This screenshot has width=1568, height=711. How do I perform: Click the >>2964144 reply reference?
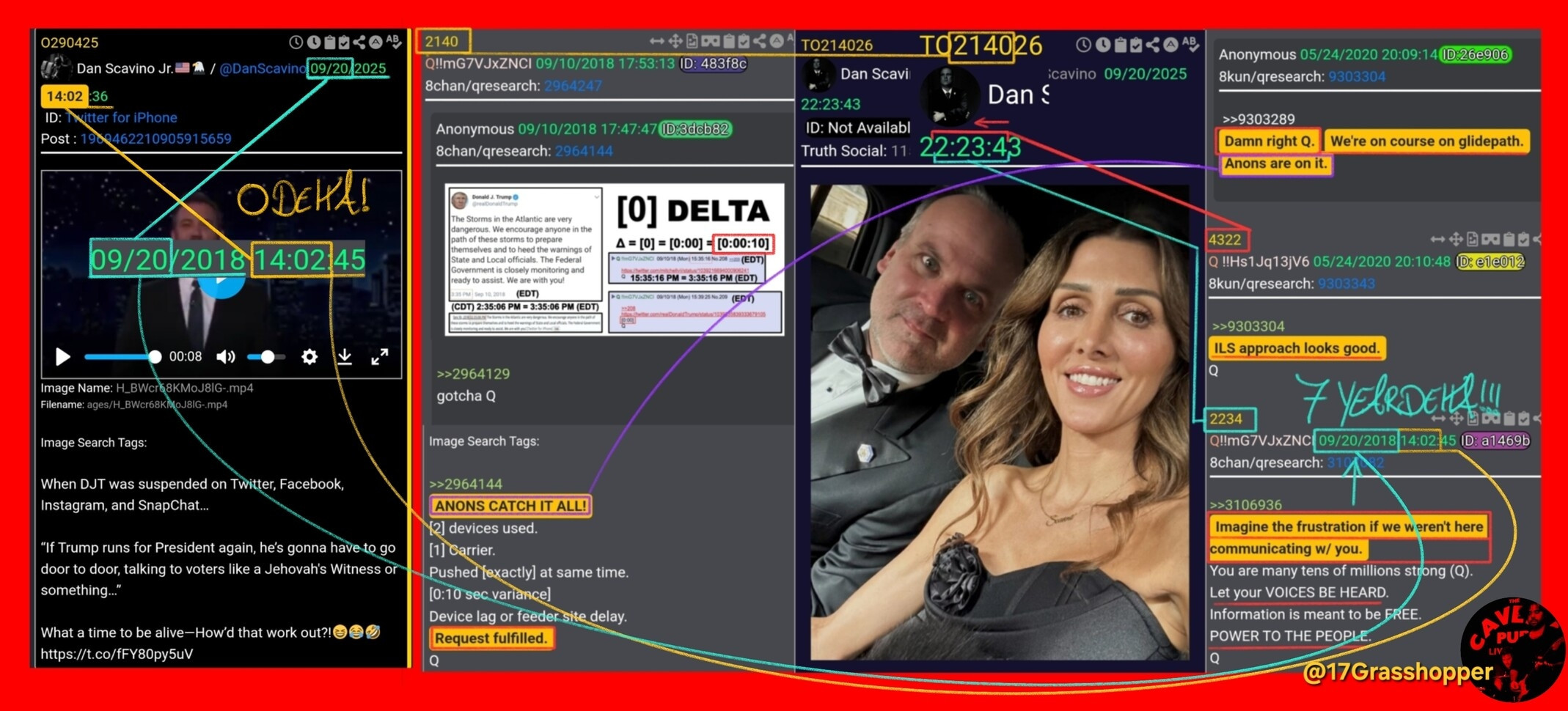(466, 484)
